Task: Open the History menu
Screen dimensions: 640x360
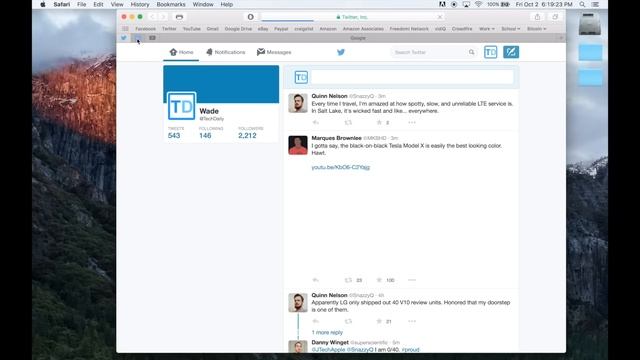Action: [140, 4]
